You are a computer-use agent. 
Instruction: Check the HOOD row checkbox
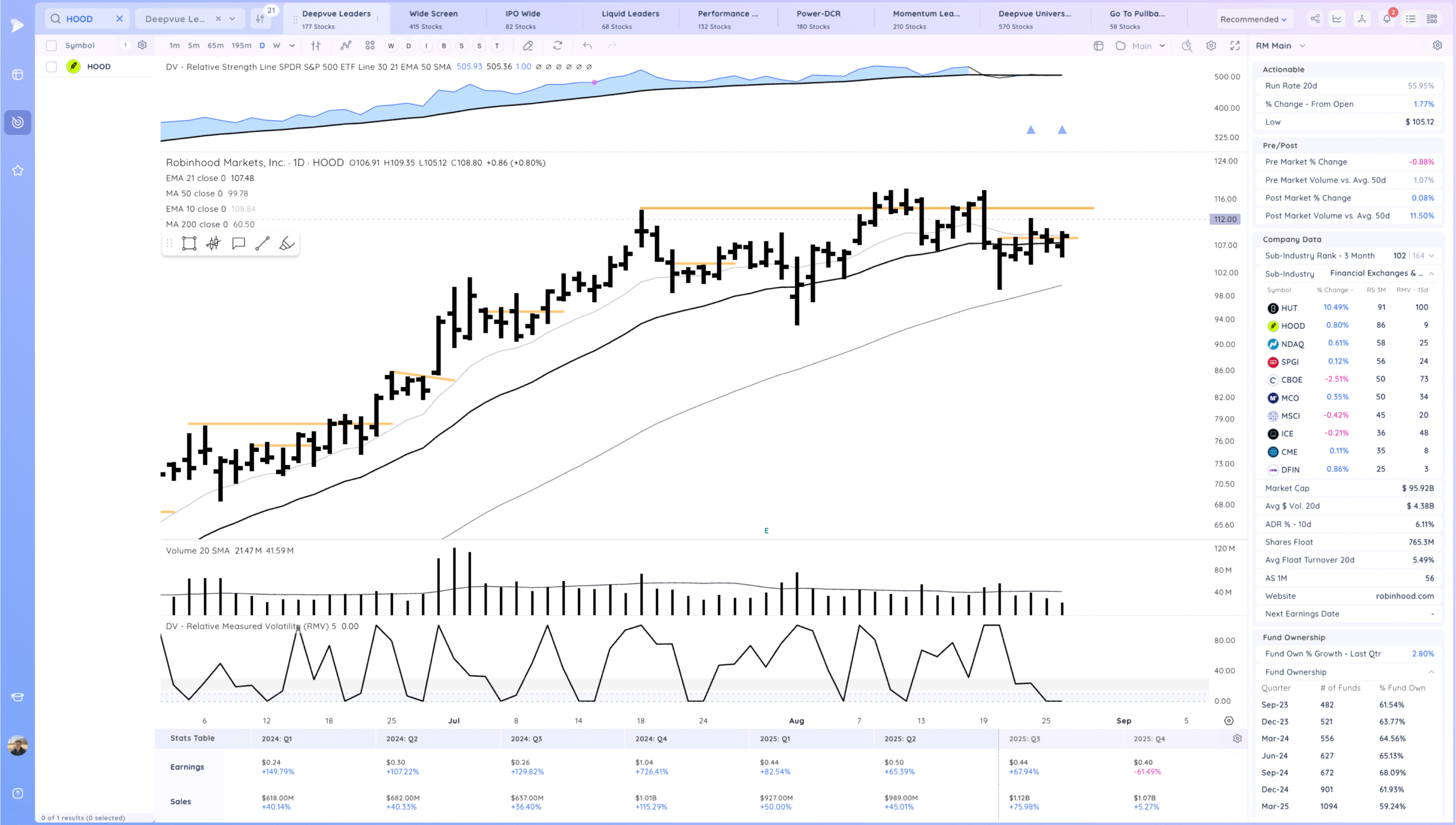tap(51, 67)
